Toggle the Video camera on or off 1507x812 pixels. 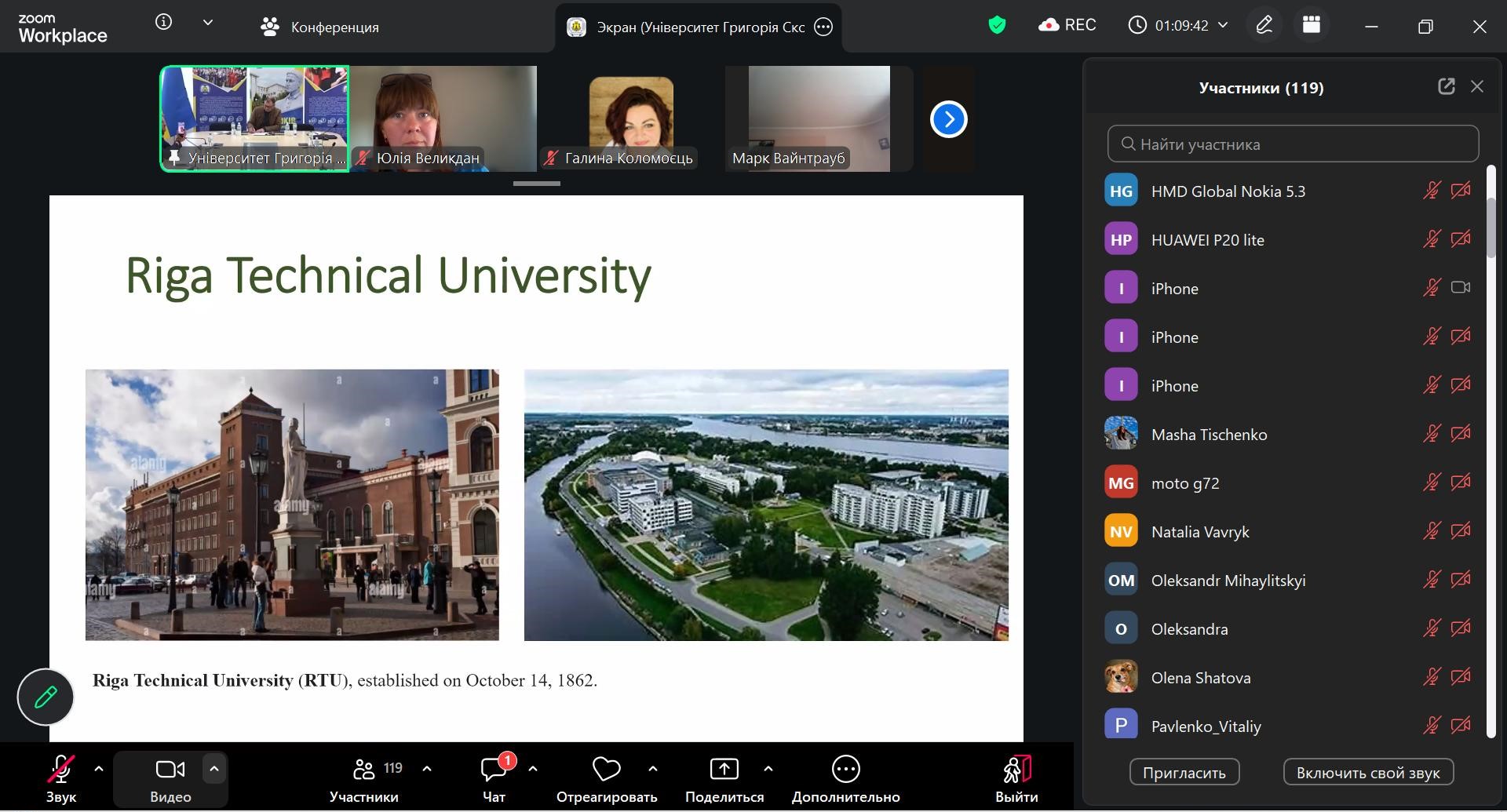(170, 770)
